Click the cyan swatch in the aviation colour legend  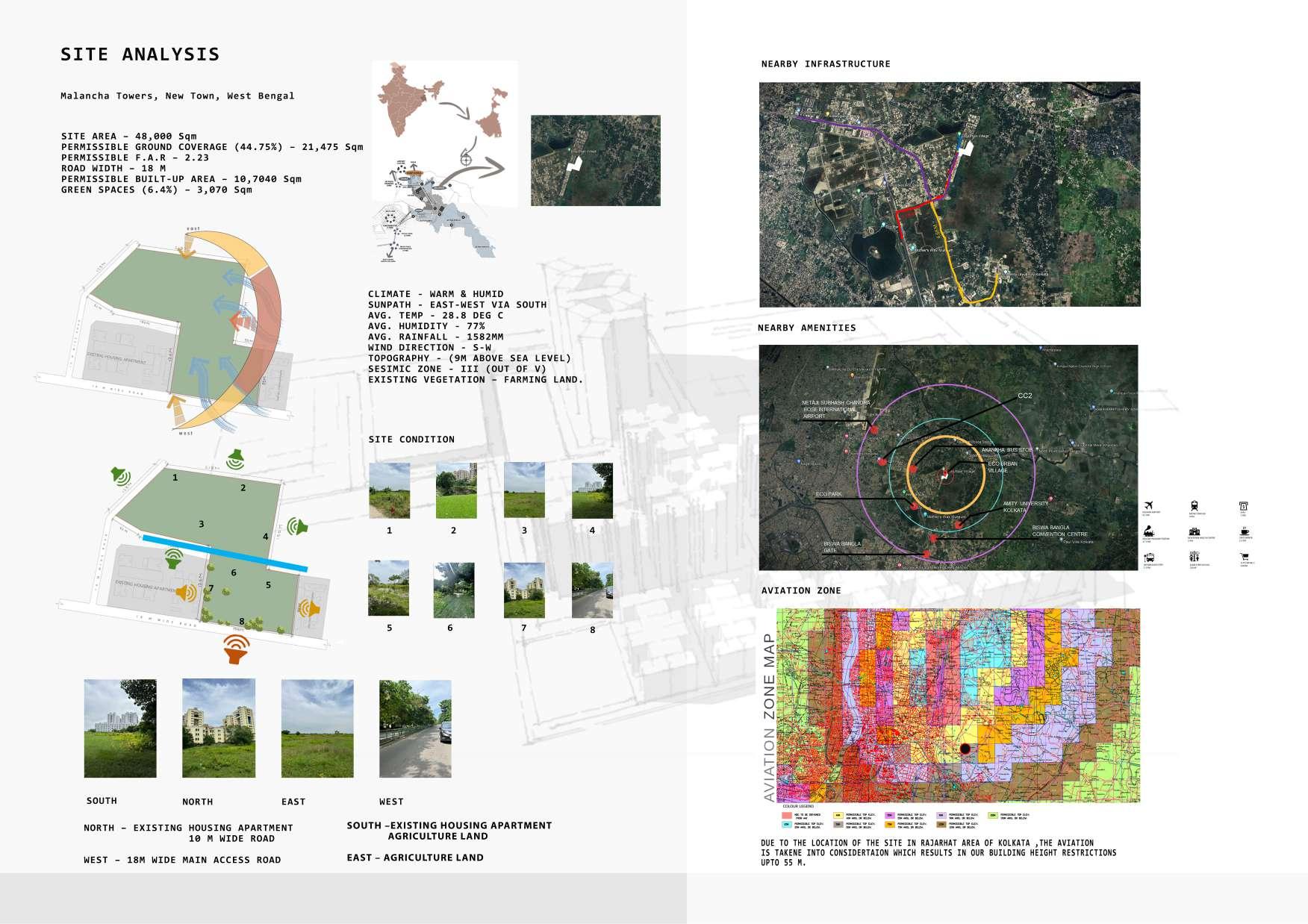pos(787,825)
